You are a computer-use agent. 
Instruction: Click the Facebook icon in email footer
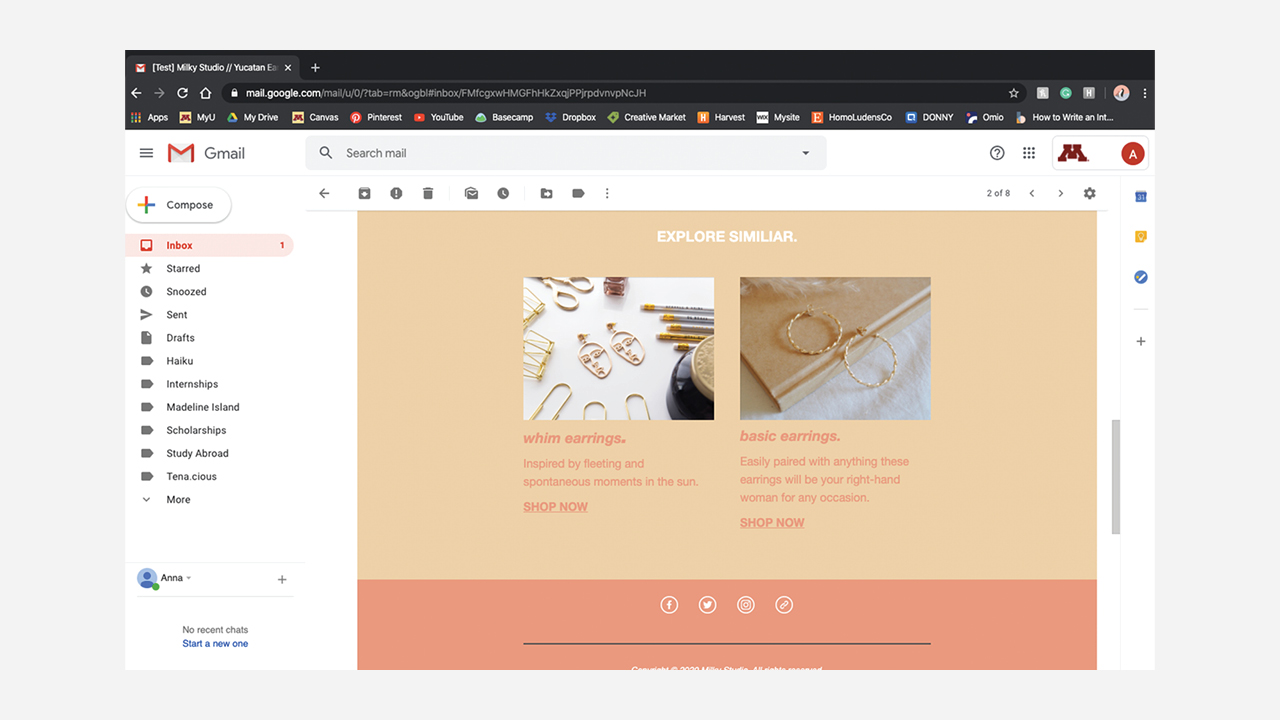point(669,605)
